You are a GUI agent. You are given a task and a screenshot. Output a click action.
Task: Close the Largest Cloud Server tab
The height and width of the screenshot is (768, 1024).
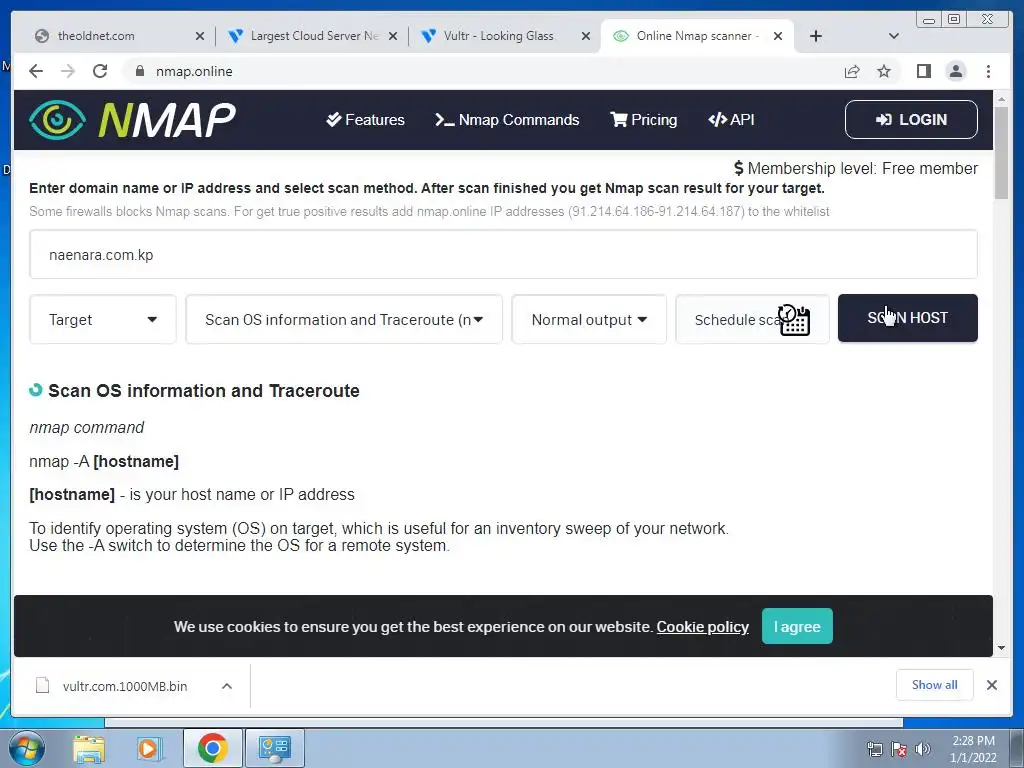(392, 36)
